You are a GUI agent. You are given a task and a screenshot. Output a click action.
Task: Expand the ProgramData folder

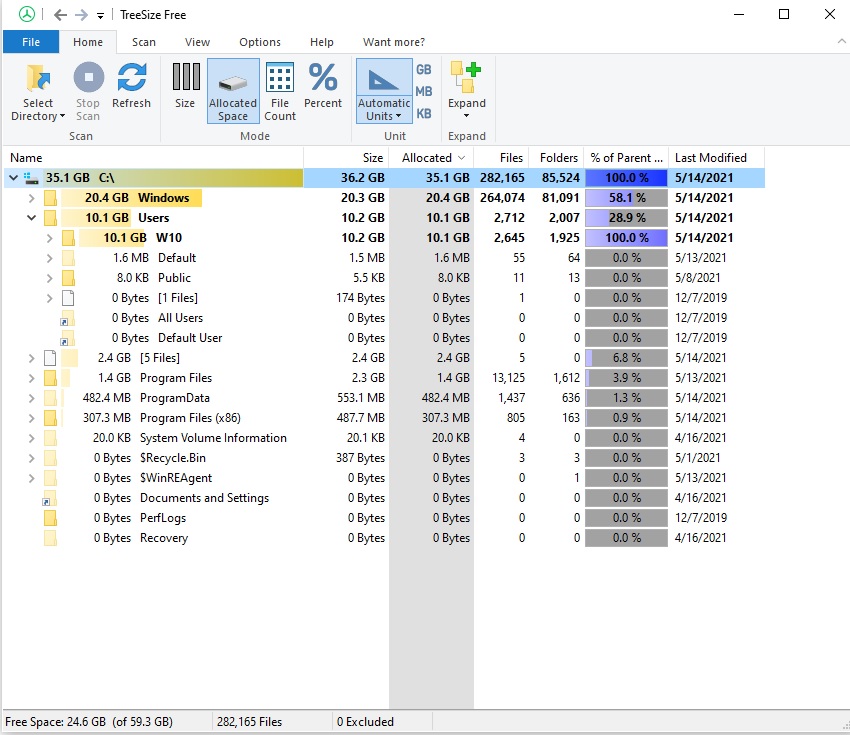[31, 398]
